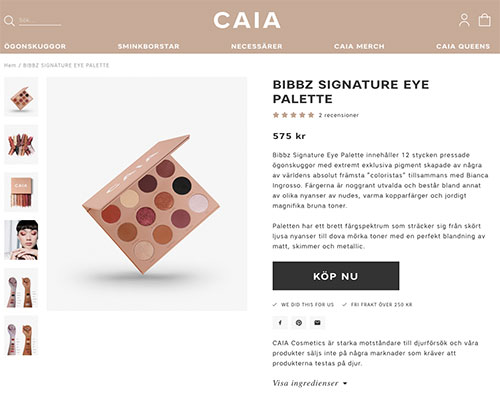Share product via Facebook icon
The height and width of the screenshot is (395, 500).
280,323
